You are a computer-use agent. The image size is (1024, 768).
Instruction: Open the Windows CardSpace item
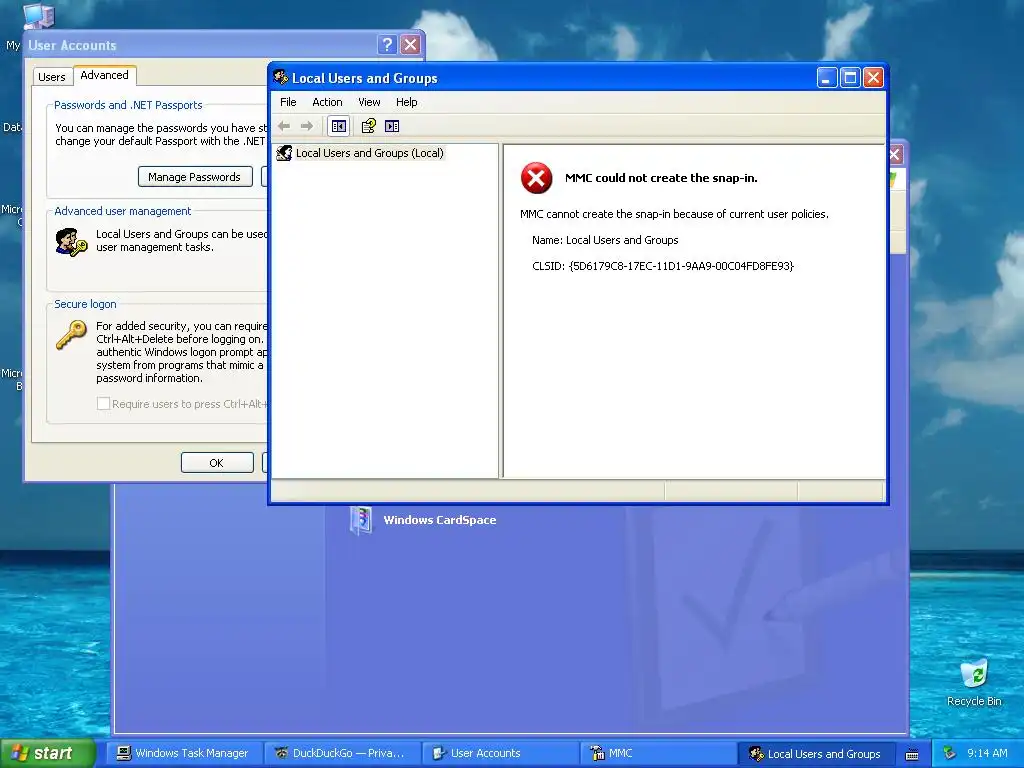pyautogui.click(x=360, y=521)
